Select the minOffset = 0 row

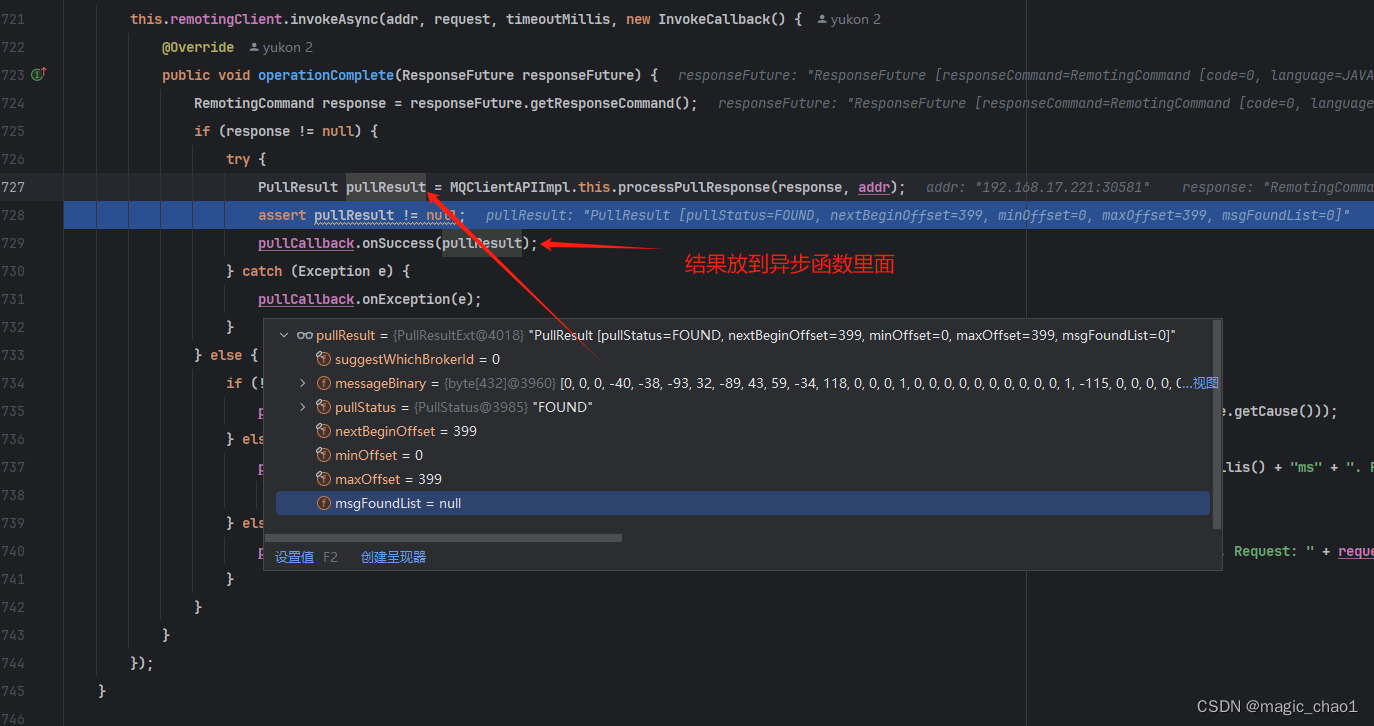[x=742, y=455]
